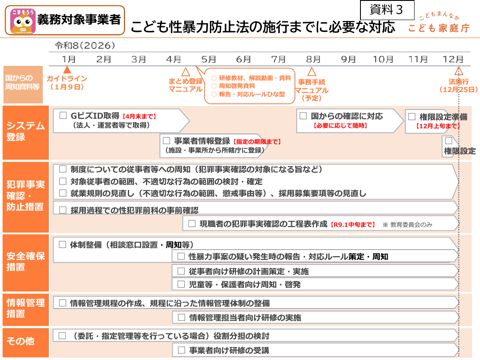
Task: Check the 体制整備 checkbox
Action: [x=62, y=244]
